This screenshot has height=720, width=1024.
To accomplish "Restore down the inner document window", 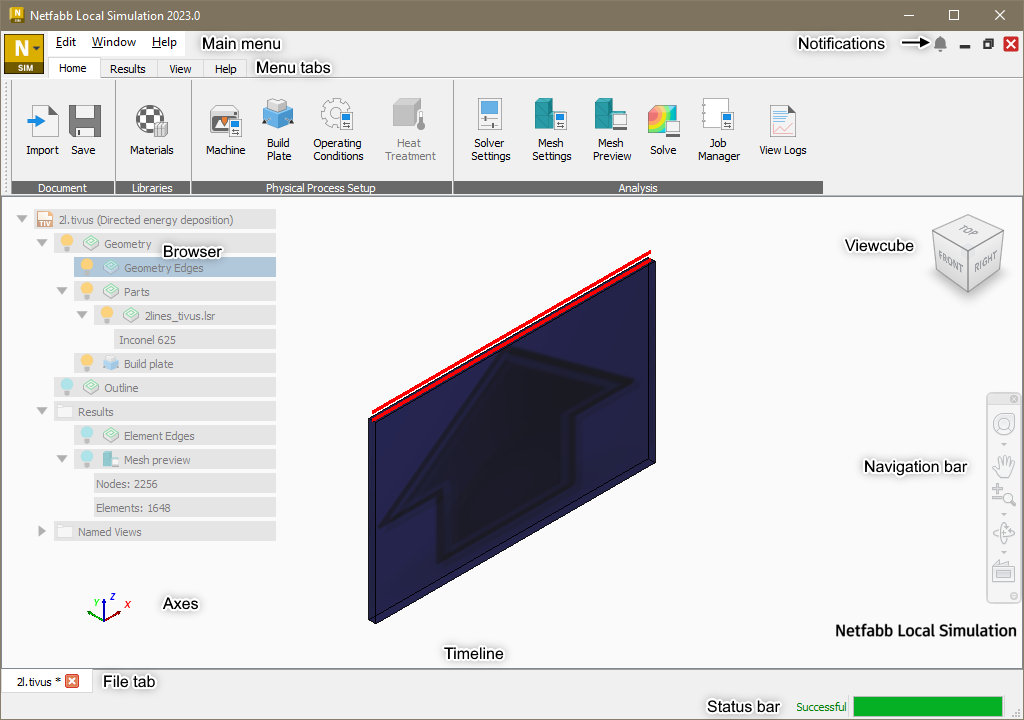I will (988, 44).
